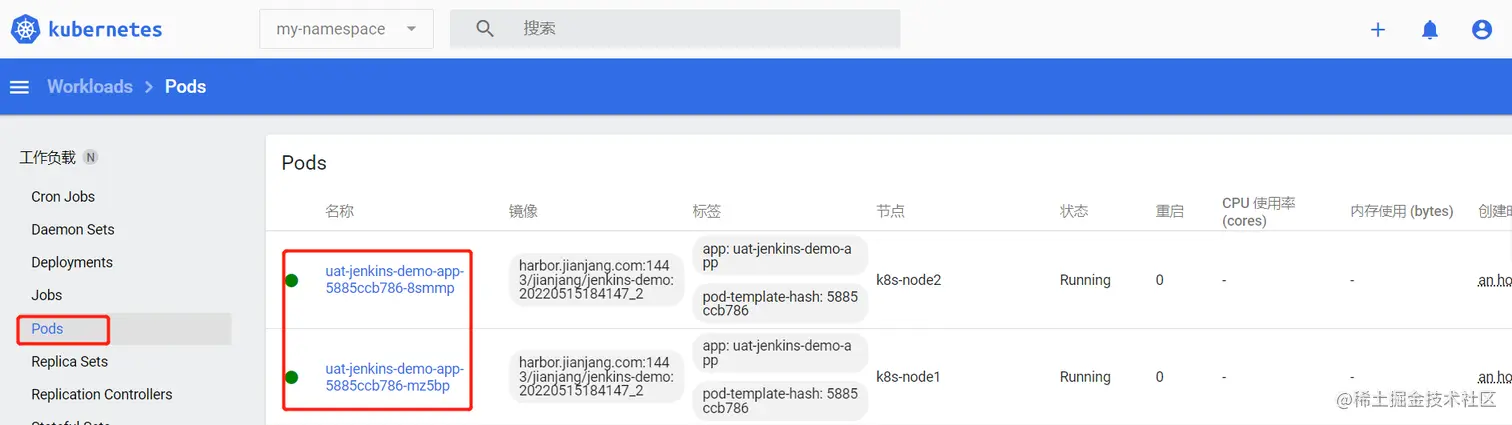Viewport: 1512px width, 425px height.
Task: Open the user account icon
Action: [x=1482, y=29]
